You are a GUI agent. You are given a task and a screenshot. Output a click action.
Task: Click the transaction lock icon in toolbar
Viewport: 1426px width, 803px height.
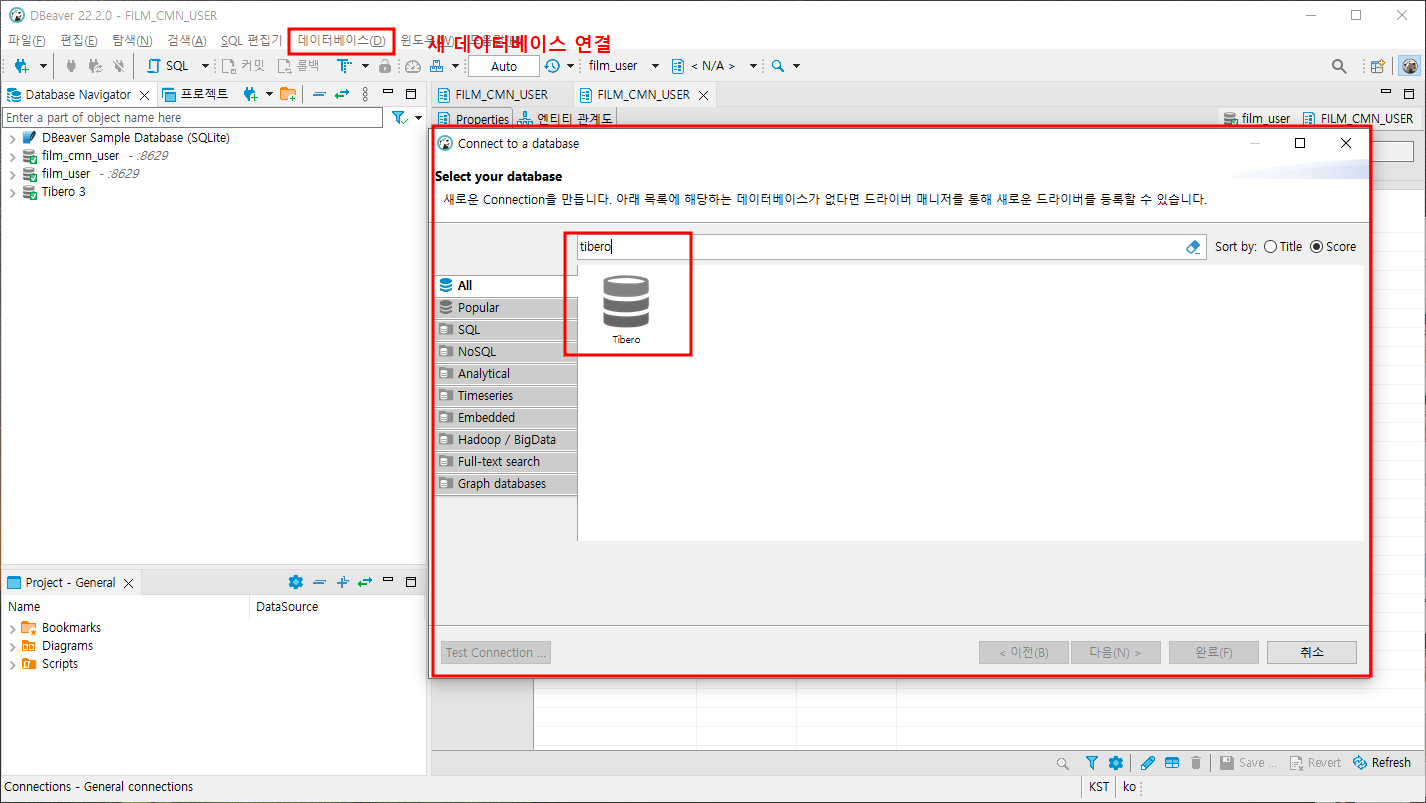tap(385, 66)
